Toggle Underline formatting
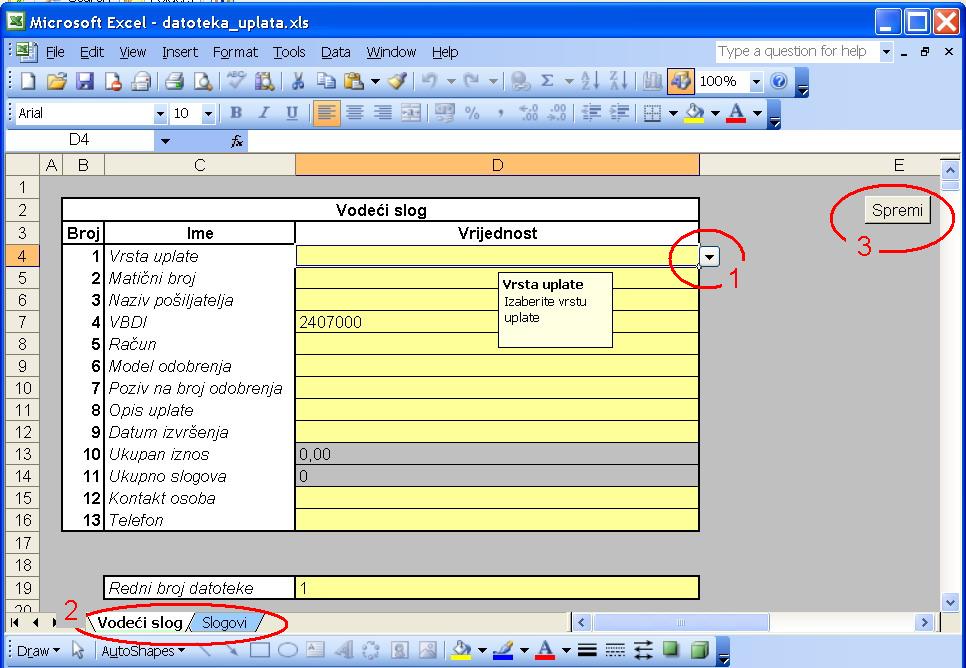 coord(292,114)
